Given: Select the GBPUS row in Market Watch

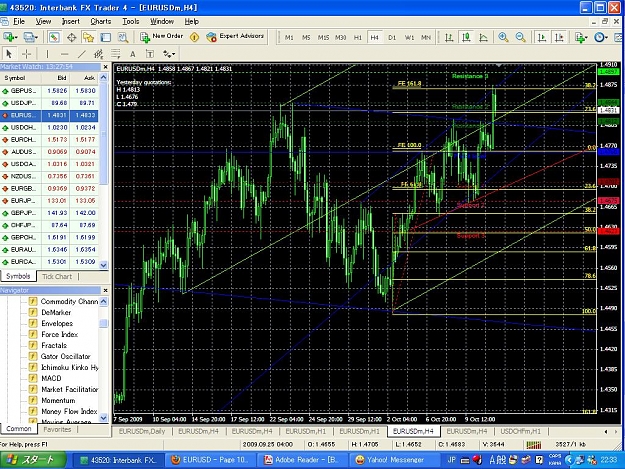Looking at the screenshot, I should pos(49,91).
